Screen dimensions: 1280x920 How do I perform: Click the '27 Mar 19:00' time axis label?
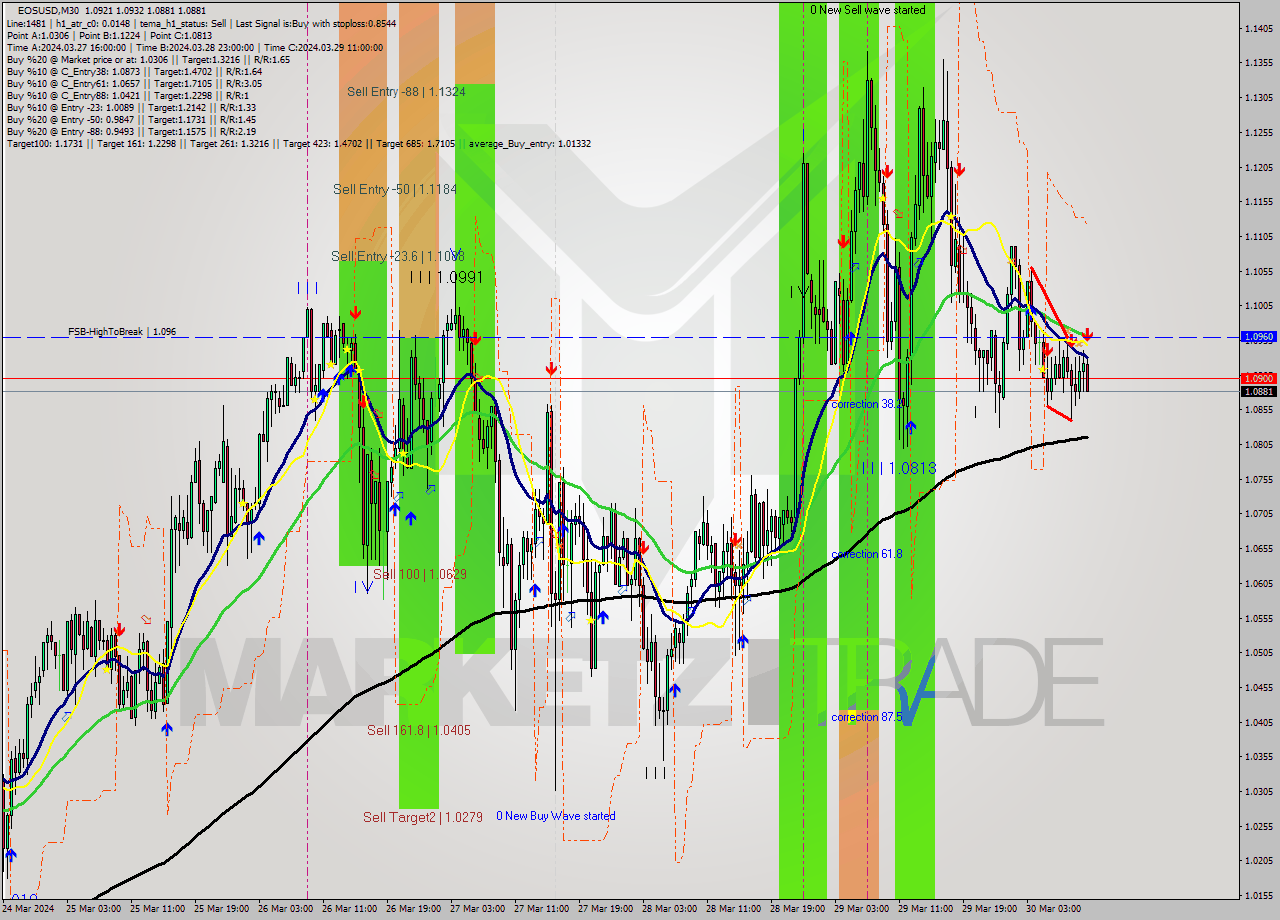[606, 908]
